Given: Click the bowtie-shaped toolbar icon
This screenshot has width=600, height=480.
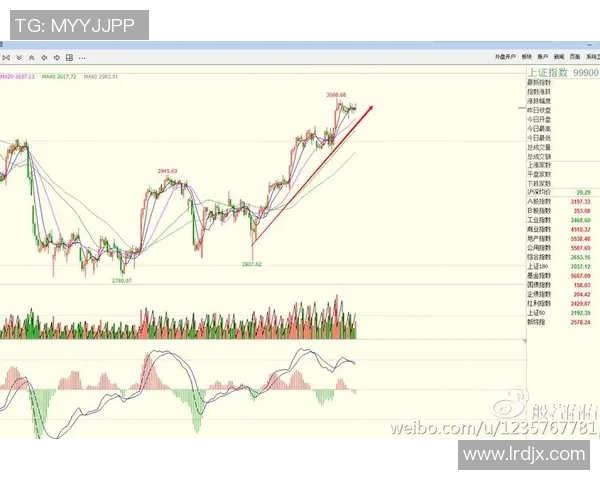Looking at the screenshot, I should pyautogui.click(x=6, y=58).
